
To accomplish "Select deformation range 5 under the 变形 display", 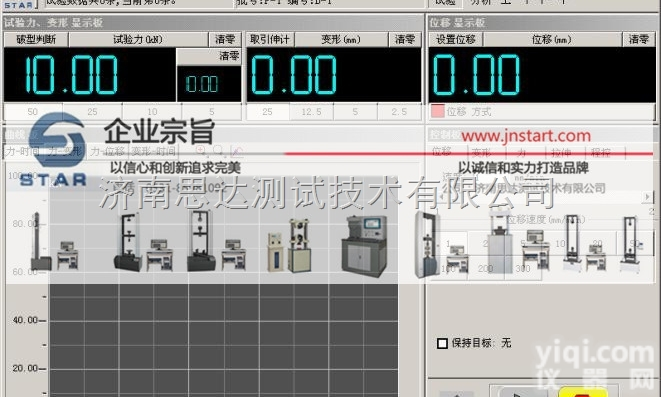I will pyautogui.click(x=355, y=112).
